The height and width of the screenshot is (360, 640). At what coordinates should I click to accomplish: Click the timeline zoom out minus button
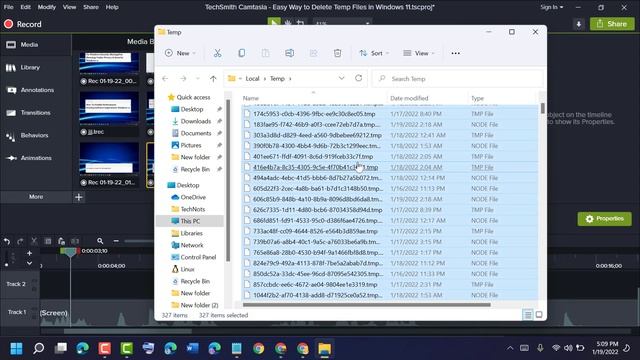click(116, 241)
